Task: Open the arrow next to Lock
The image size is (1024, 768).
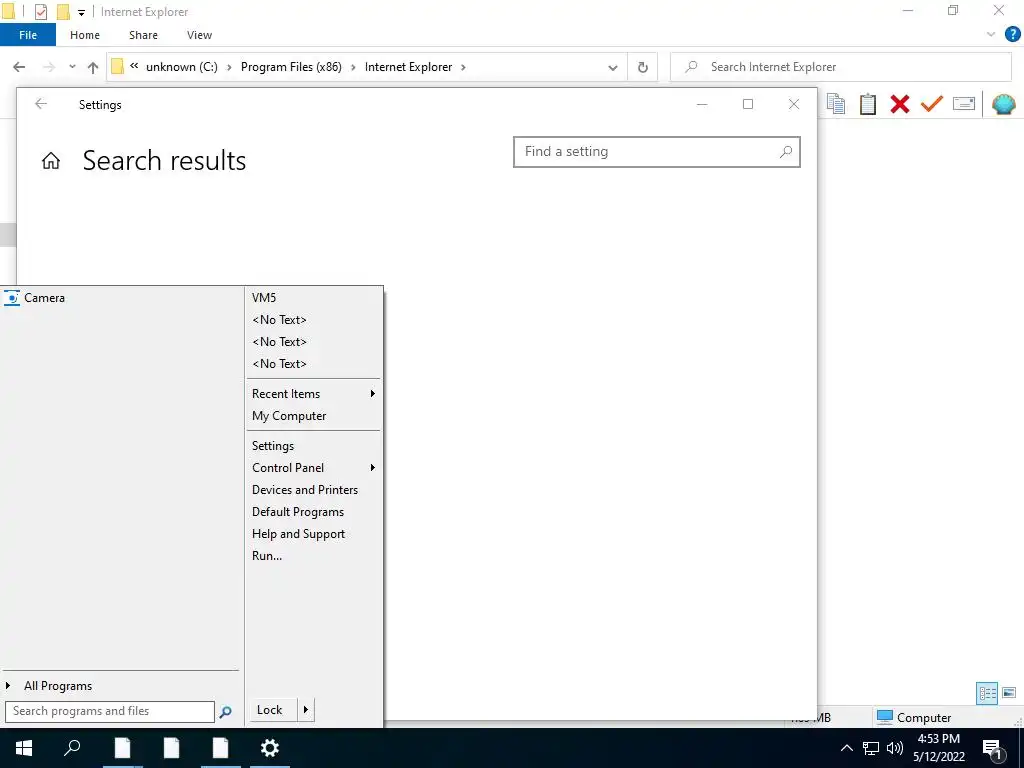Action: [x=306, y=710]
